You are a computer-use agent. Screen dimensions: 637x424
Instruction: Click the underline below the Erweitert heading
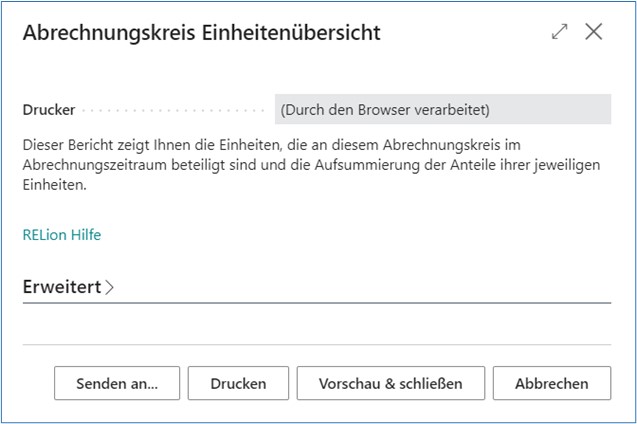click(316, 302)
